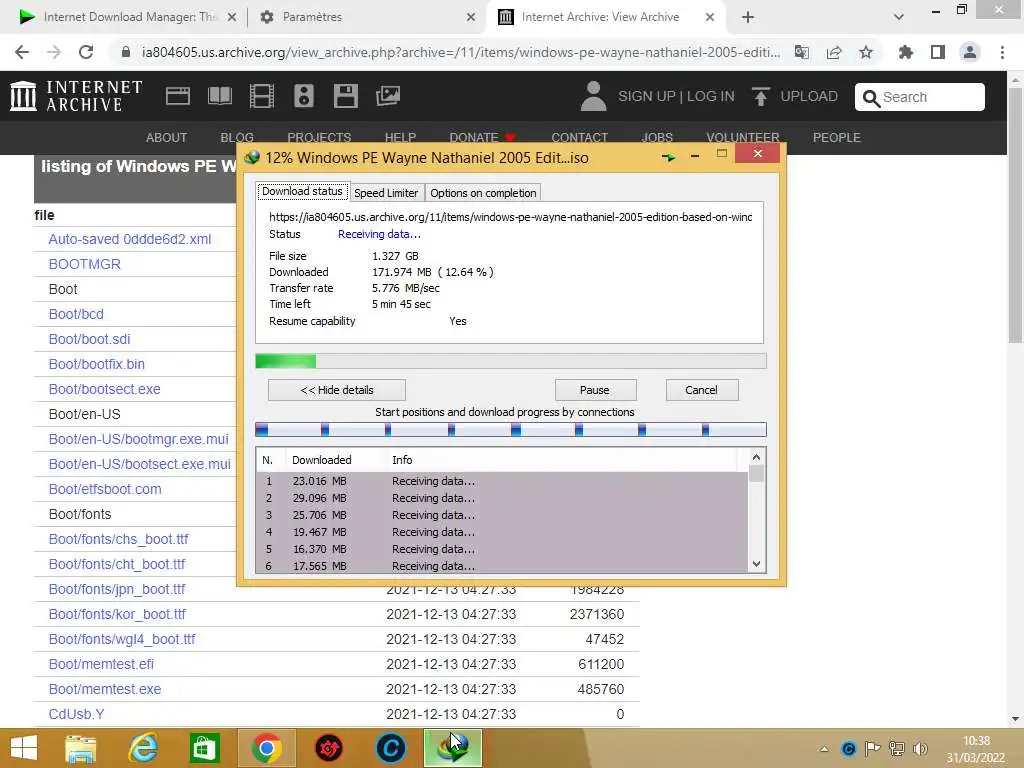Click the volume speaker tray icon
The width and height of the screenshot is (1024, 768).
921,748
